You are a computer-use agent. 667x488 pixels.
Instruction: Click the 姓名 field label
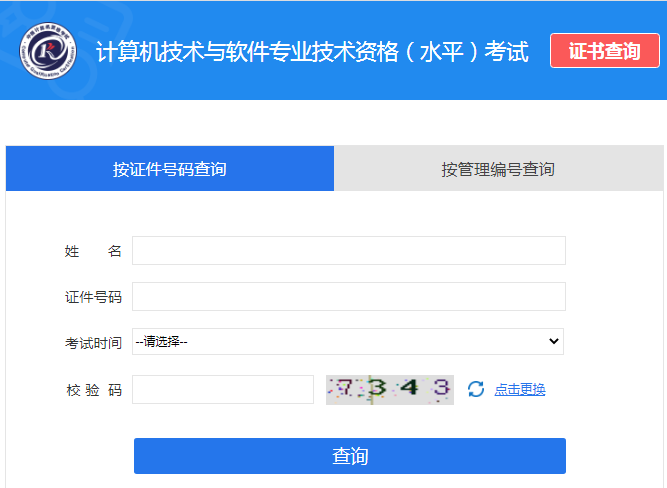tap(93, 252)
